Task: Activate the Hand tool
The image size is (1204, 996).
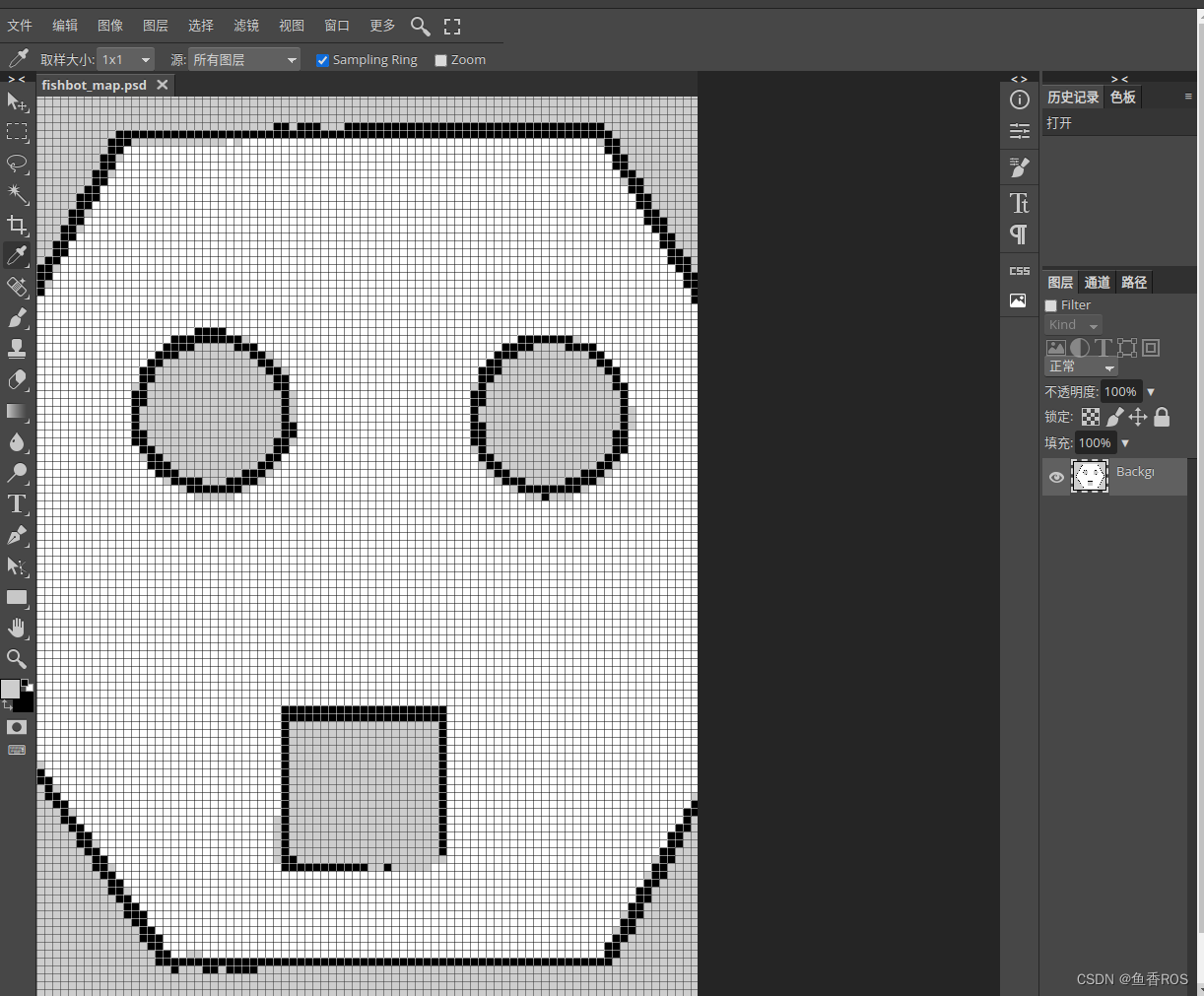Action: click(x=17, y=628)
